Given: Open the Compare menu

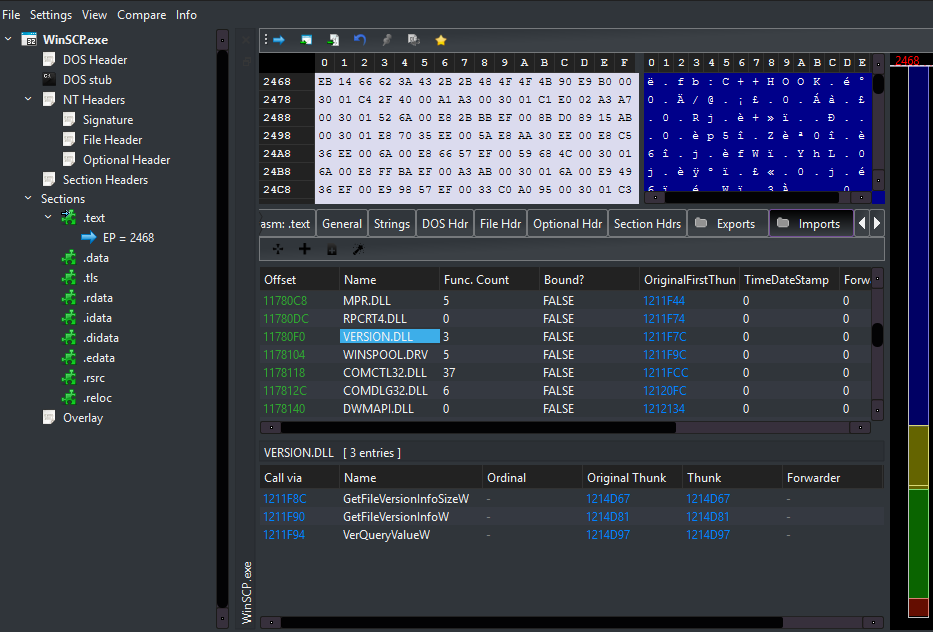Looking at the screenshot, I should 142,15.
